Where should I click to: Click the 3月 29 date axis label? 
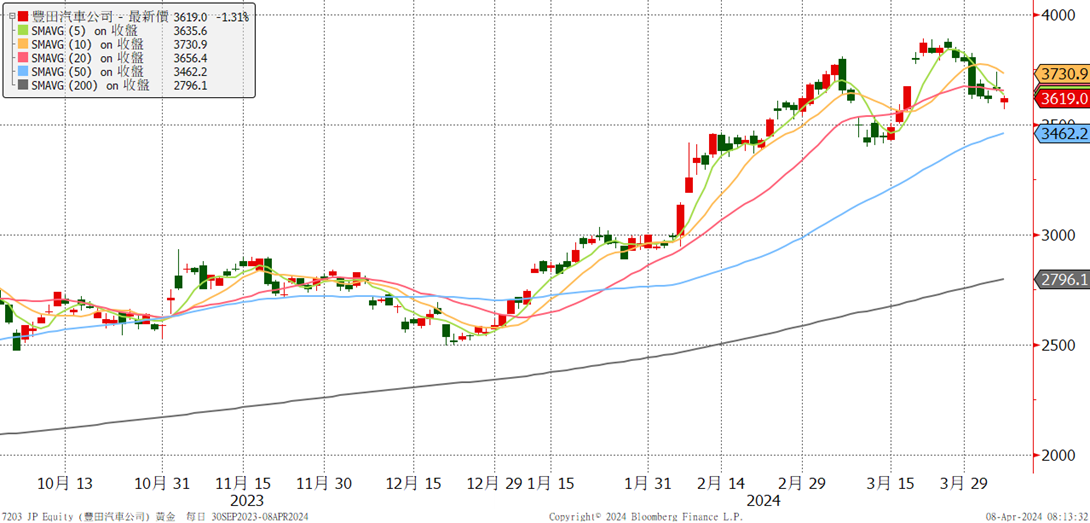coord(965,483)
